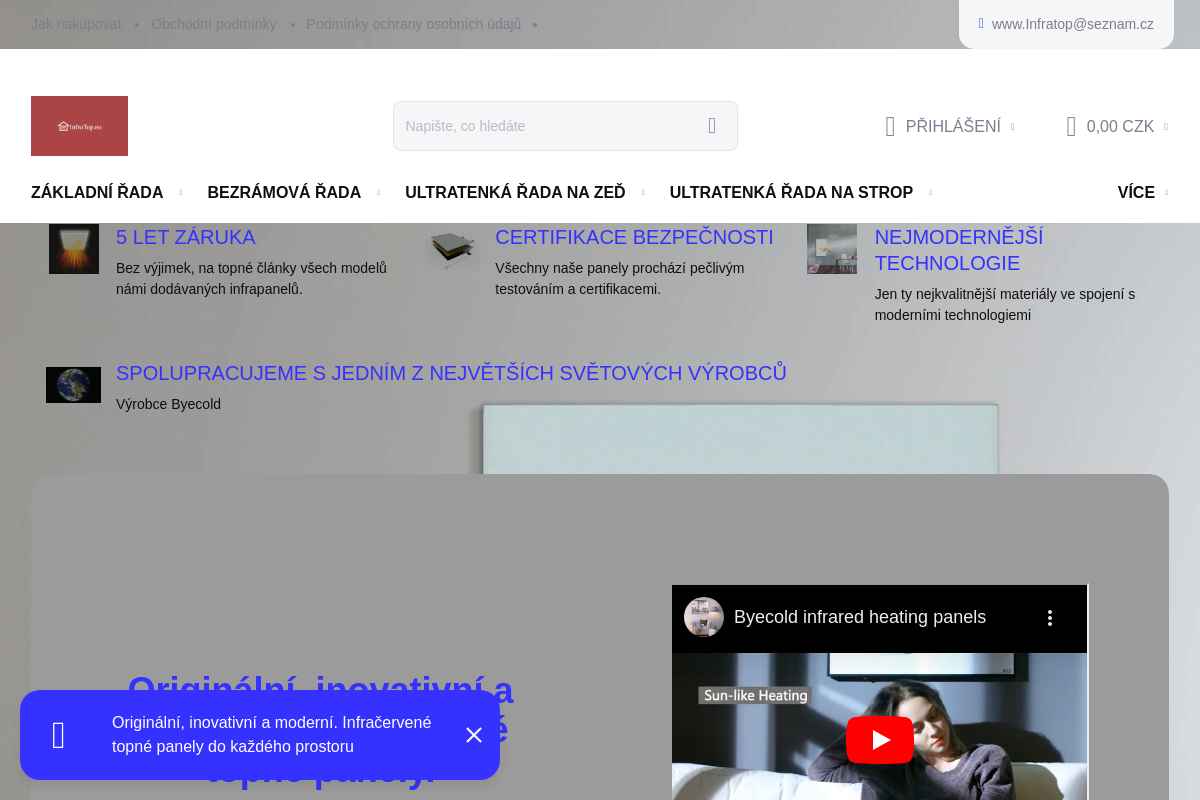Expand the VÍCE menu arrow

1166,192
